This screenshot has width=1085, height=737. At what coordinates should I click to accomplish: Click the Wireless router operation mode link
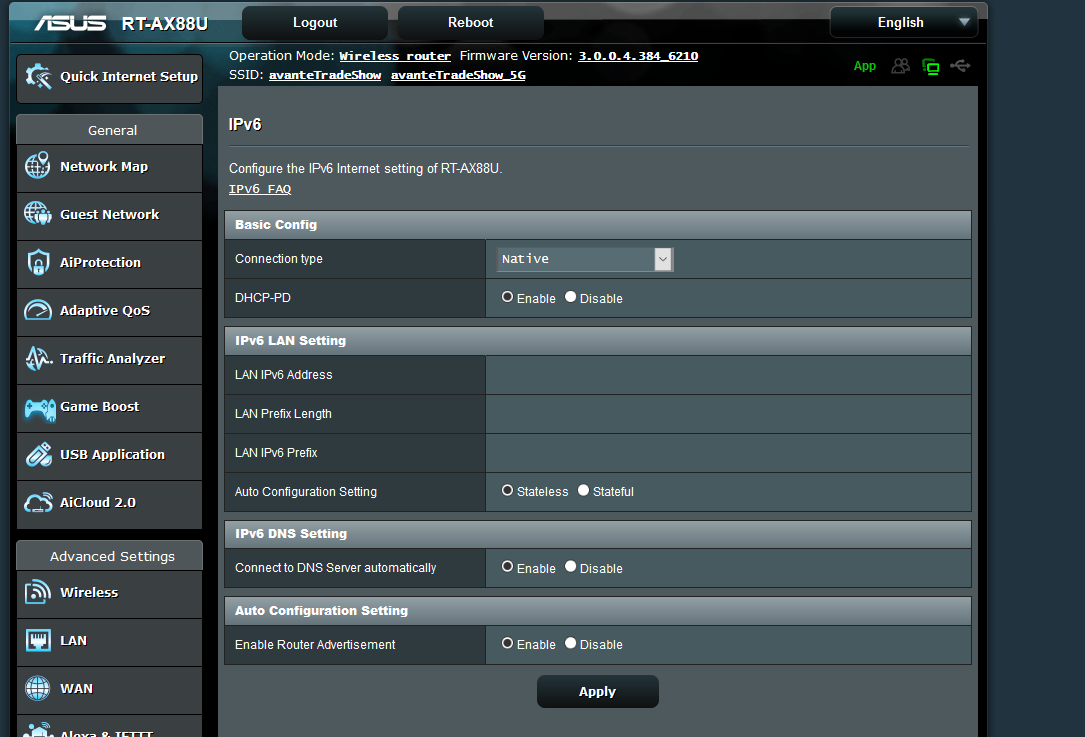(x=394, y=56)
